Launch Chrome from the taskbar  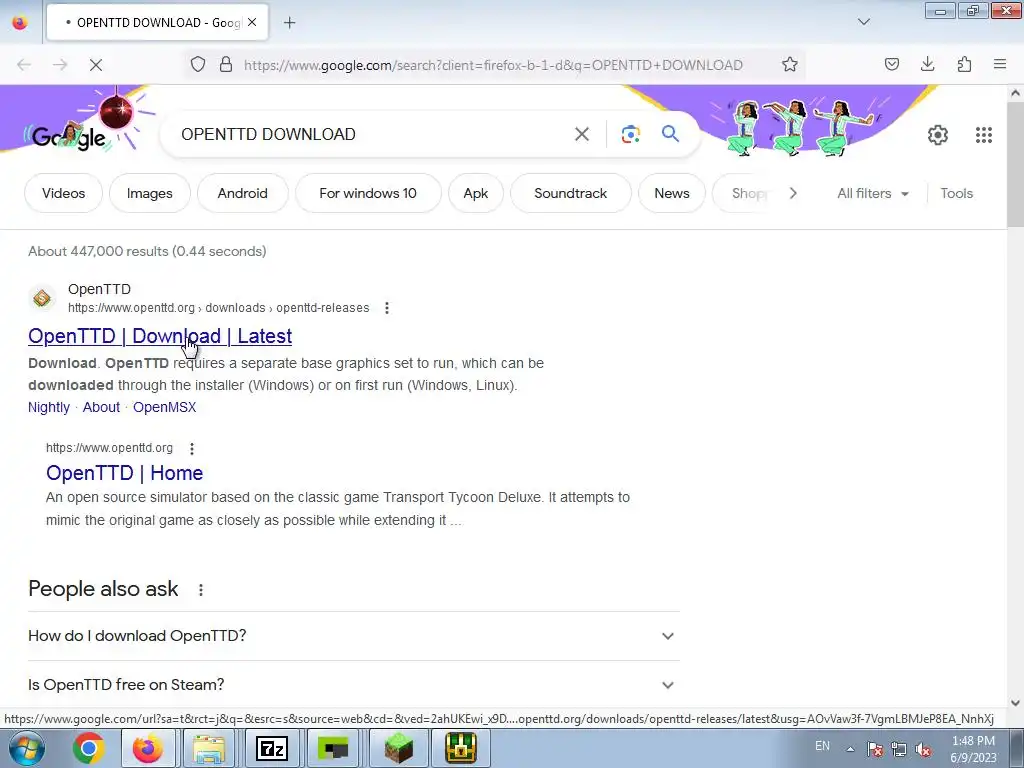point(88,748)
